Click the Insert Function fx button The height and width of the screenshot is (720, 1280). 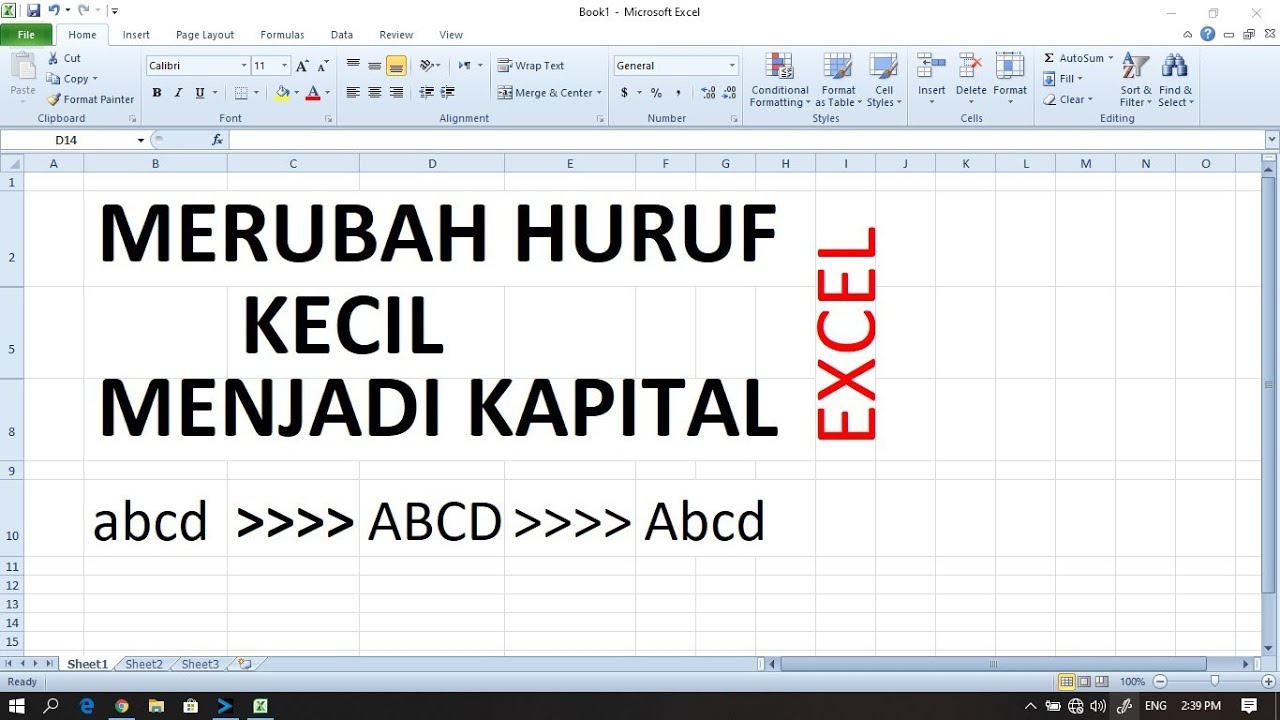point(217,140)
